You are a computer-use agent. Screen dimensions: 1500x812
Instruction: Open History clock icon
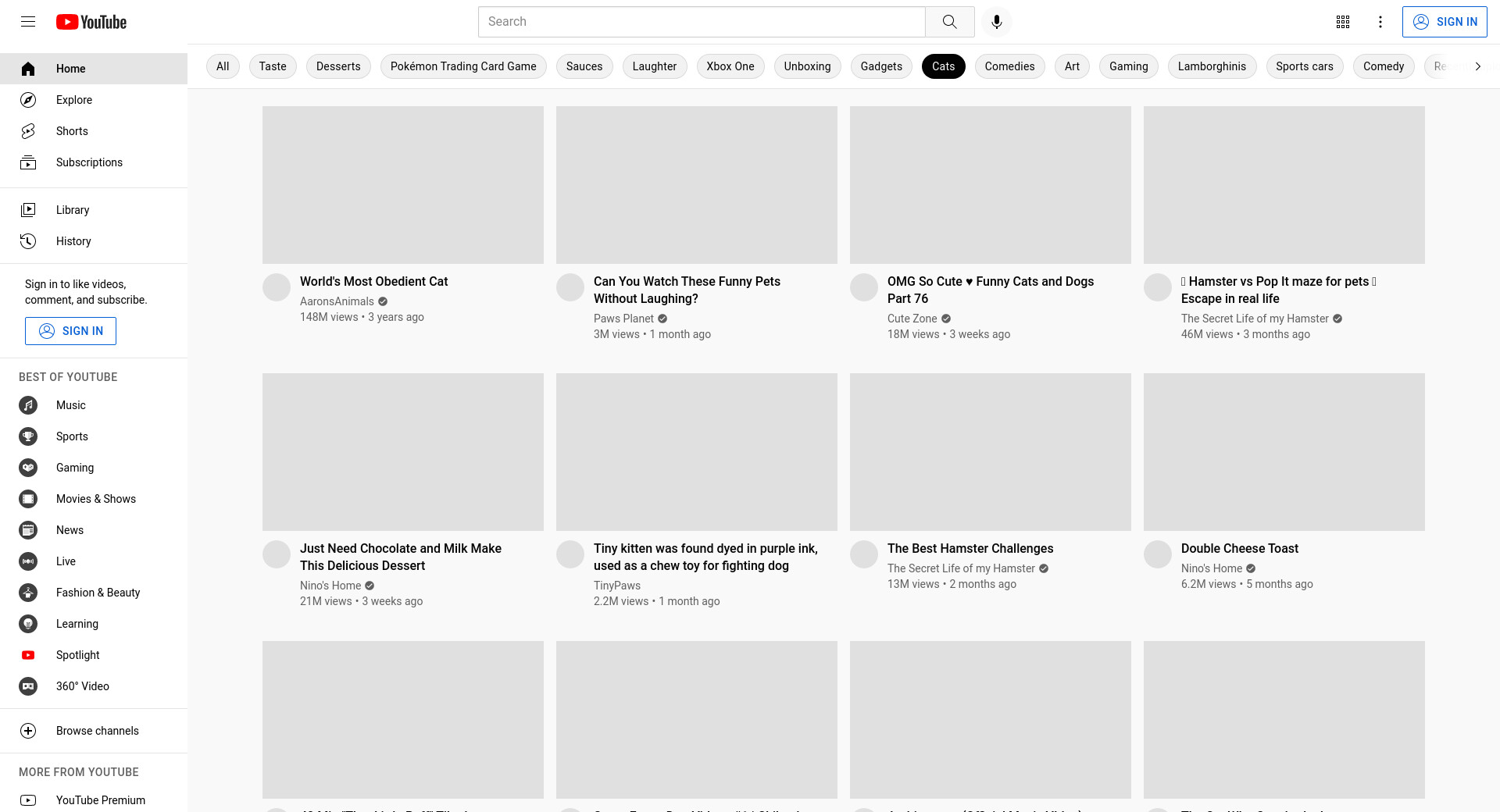click(28, 241)
